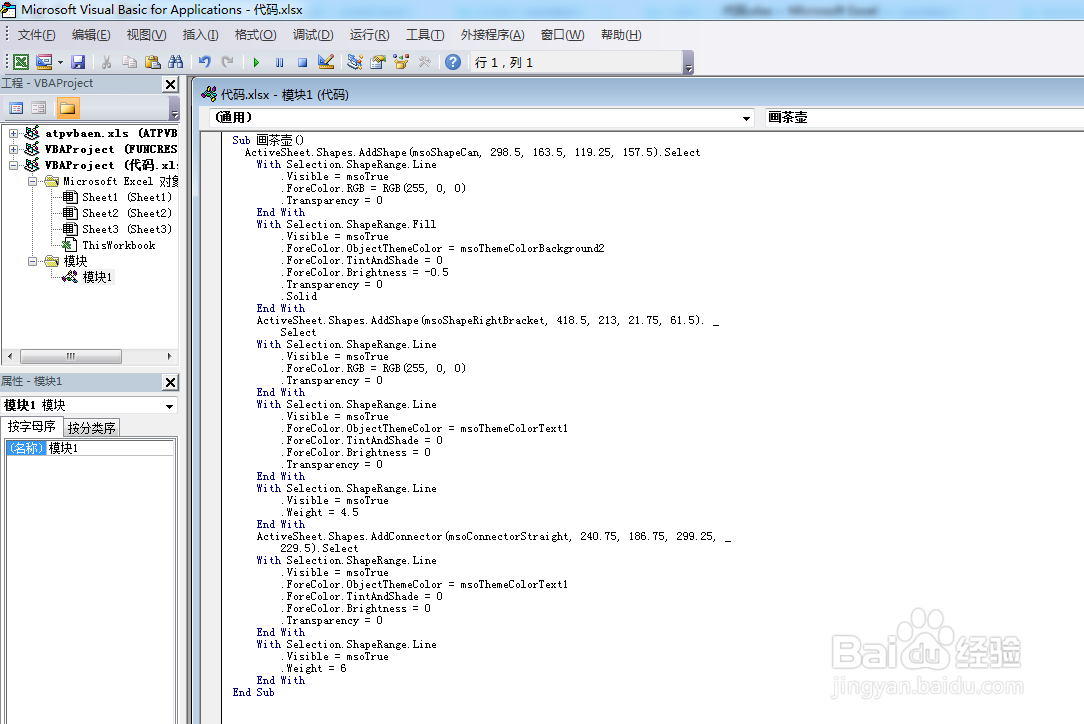
Task: Click the Cut scissors icon
Action: [x=106, y=62]
